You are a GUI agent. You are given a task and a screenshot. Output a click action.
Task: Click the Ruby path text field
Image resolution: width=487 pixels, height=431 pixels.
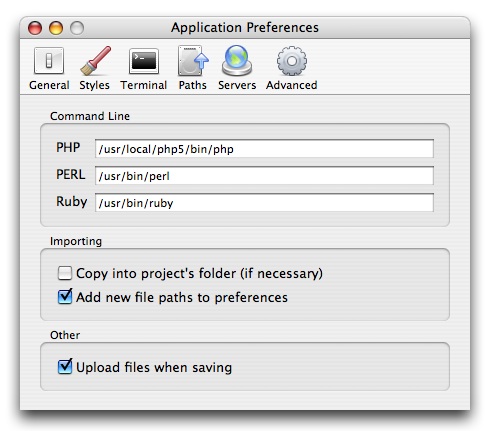(264, 203)
